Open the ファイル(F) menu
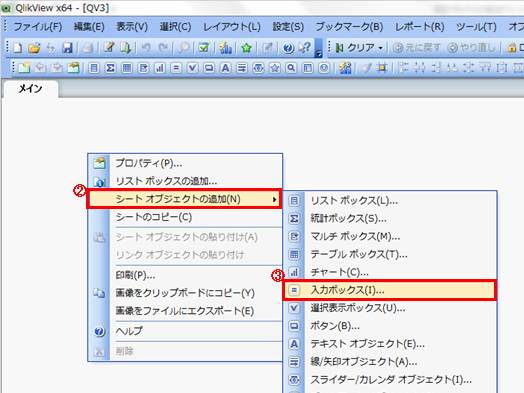The image size is (524, 393). (x=38, y=27)
